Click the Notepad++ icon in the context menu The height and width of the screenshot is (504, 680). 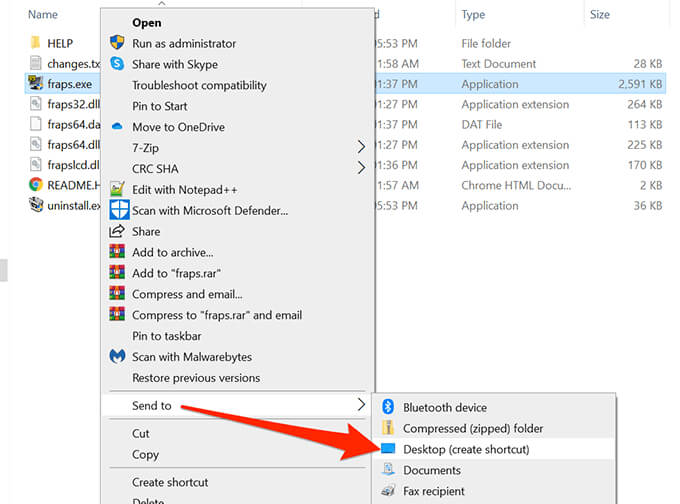pyautogui.click(x=117, y=189)
